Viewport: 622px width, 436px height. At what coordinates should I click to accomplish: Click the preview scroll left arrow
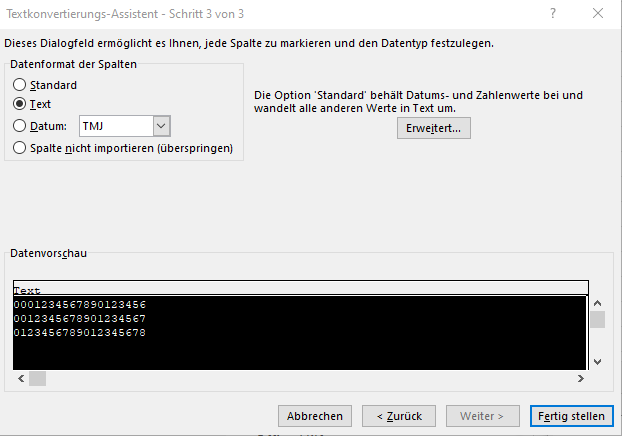21,378
